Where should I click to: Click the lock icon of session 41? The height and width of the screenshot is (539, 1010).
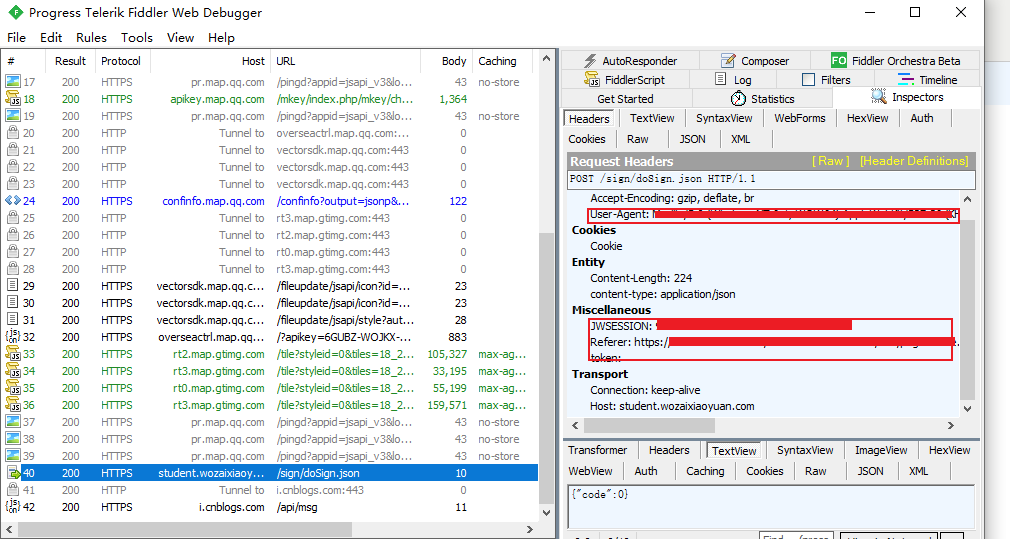click(13, 490)
